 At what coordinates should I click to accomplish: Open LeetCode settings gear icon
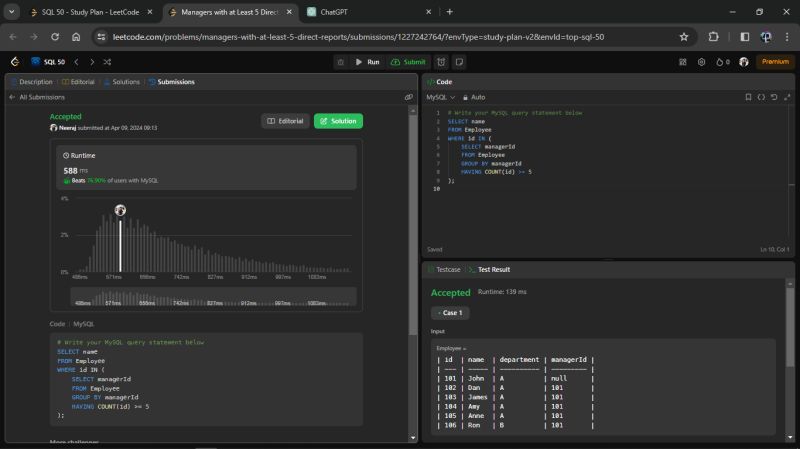[x=702, y=61]
